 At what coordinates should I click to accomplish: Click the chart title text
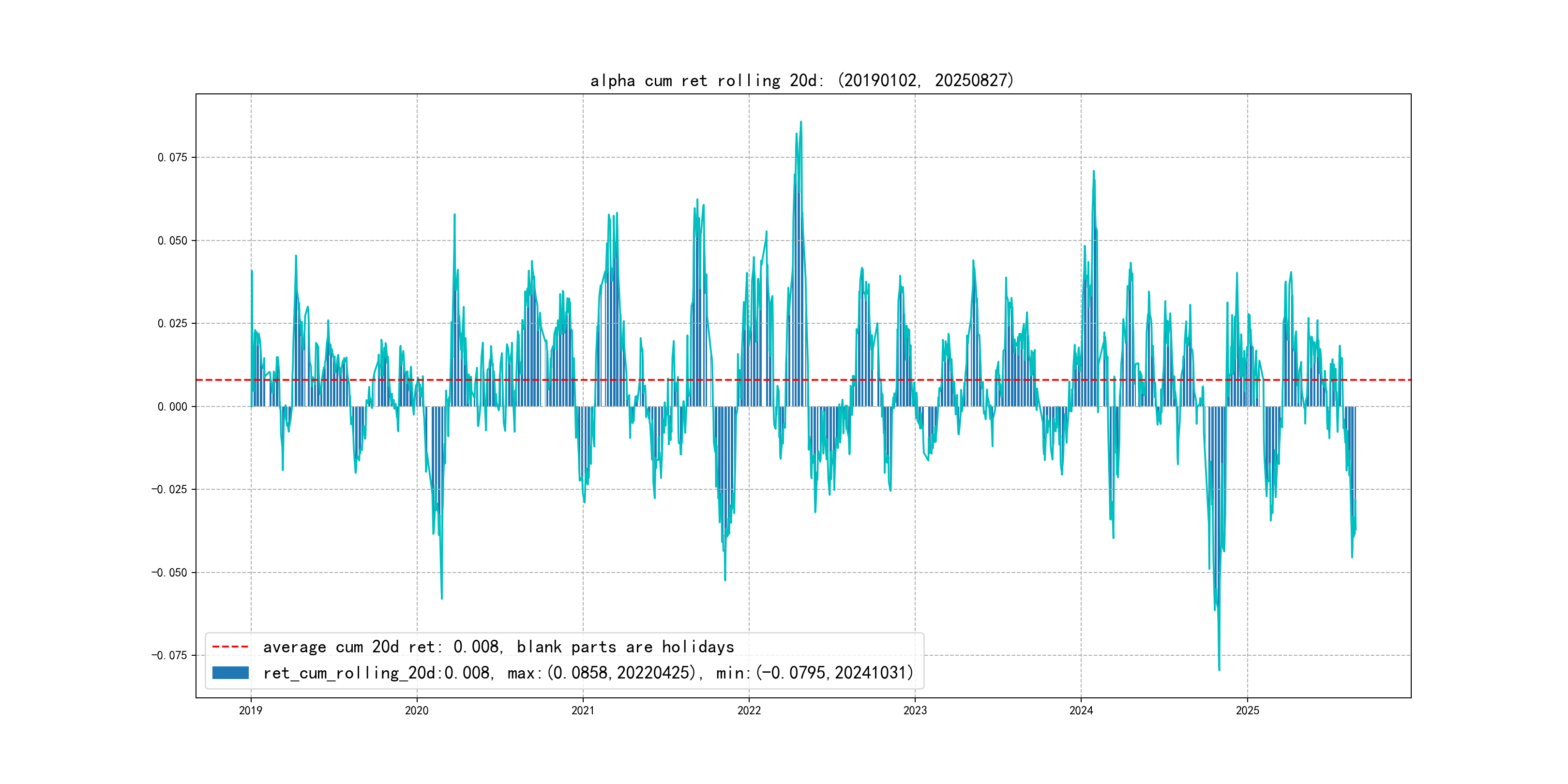802,80
